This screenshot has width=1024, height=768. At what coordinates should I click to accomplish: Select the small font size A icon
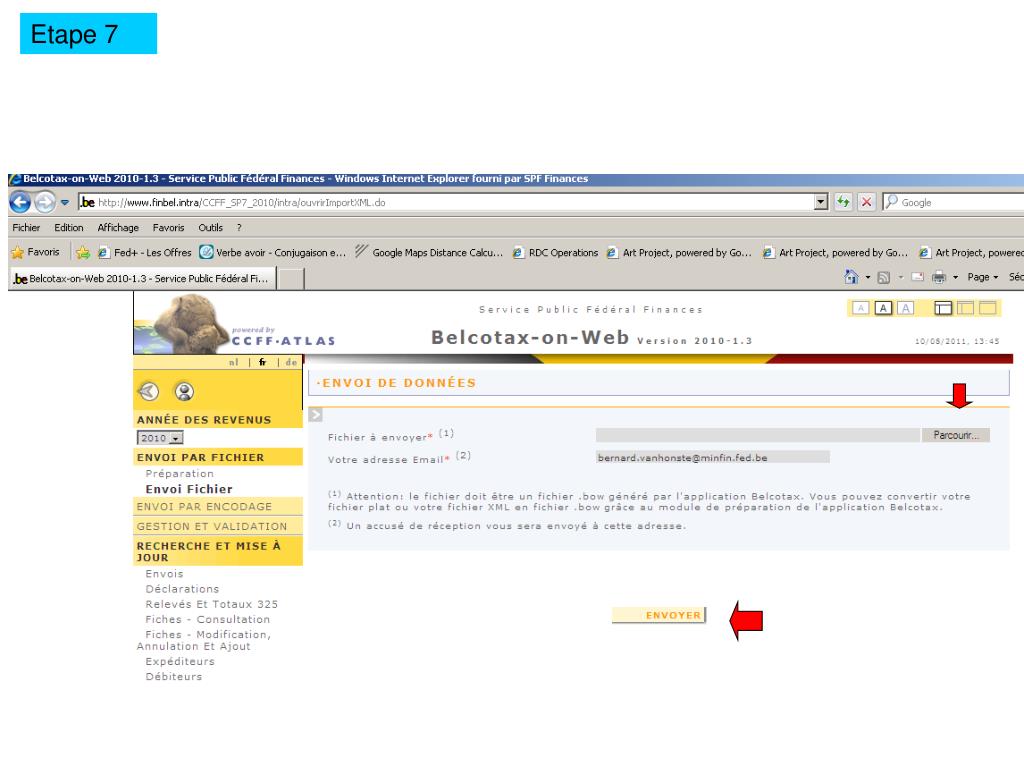tap(861, 308)
